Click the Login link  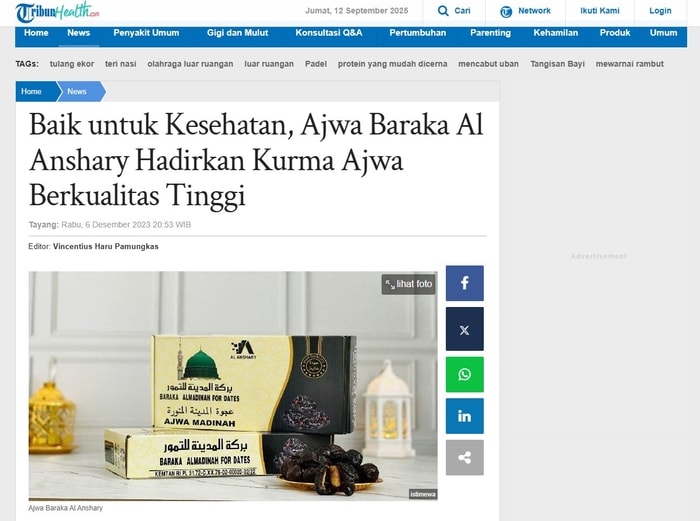(660, 11)
